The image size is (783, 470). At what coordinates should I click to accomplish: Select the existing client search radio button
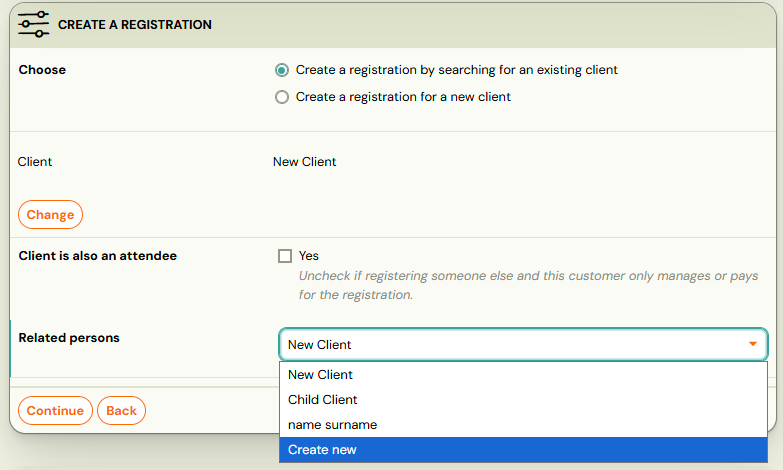click(282, 70)
